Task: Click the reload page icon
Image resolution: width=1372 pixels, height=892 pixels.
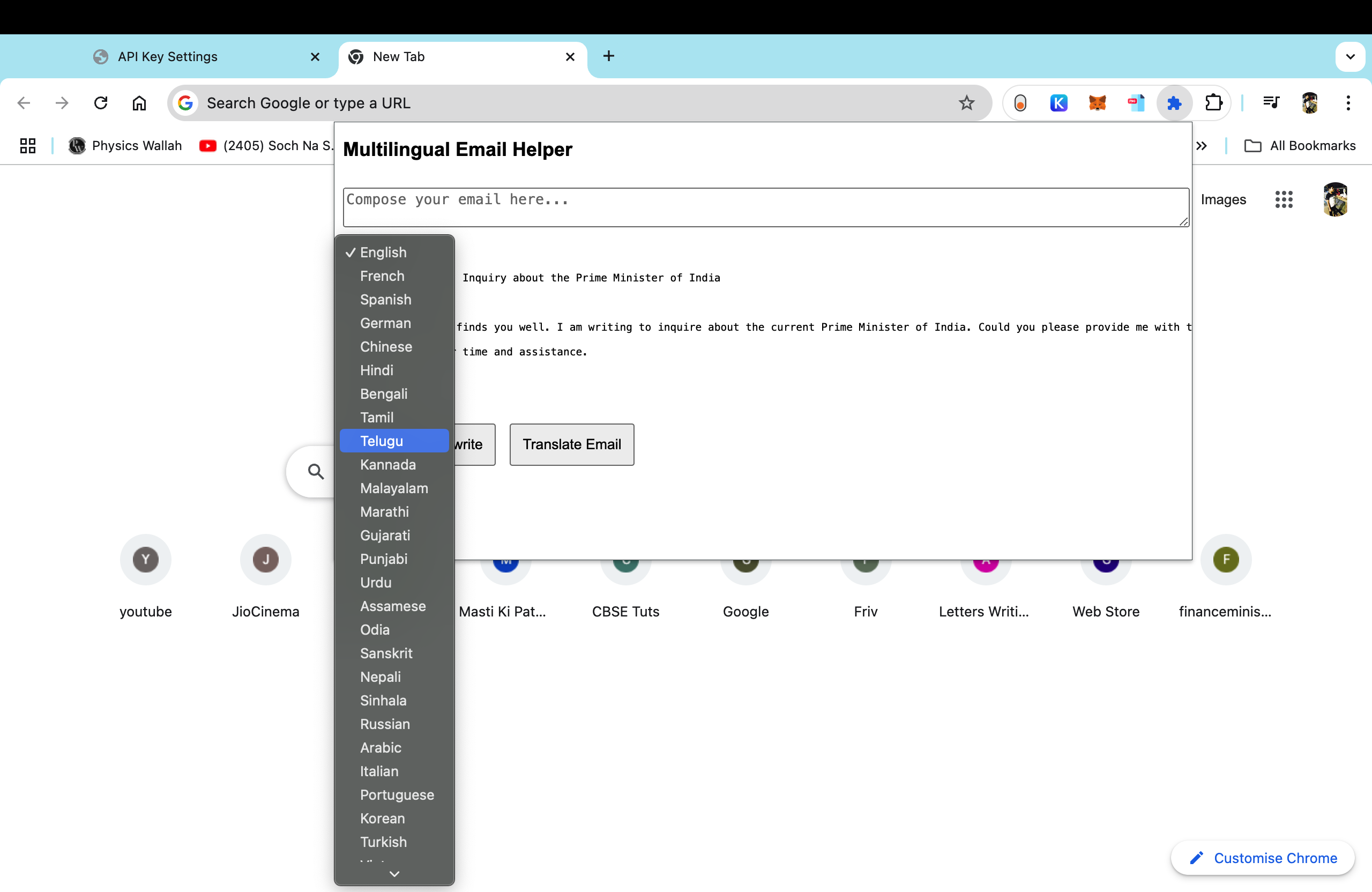Action: pyautogui.click(x=101, y=103)
